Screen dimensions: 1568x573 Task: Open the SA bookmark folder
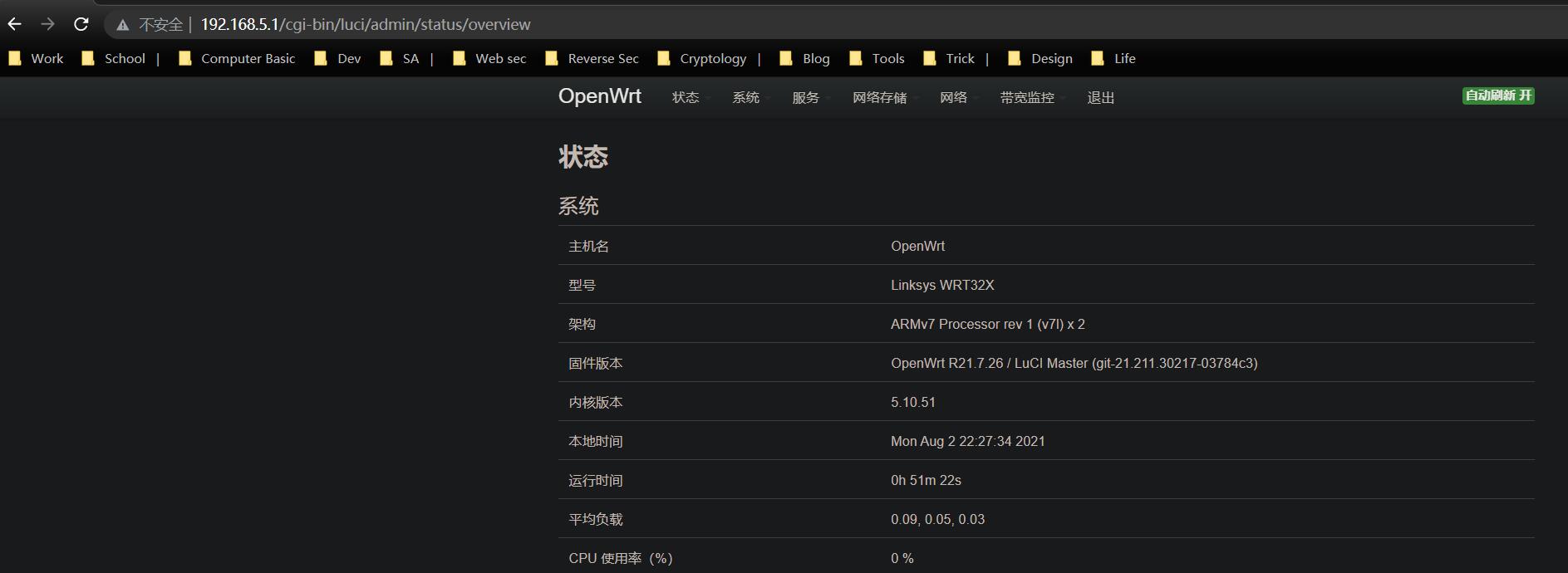[399, 58]
